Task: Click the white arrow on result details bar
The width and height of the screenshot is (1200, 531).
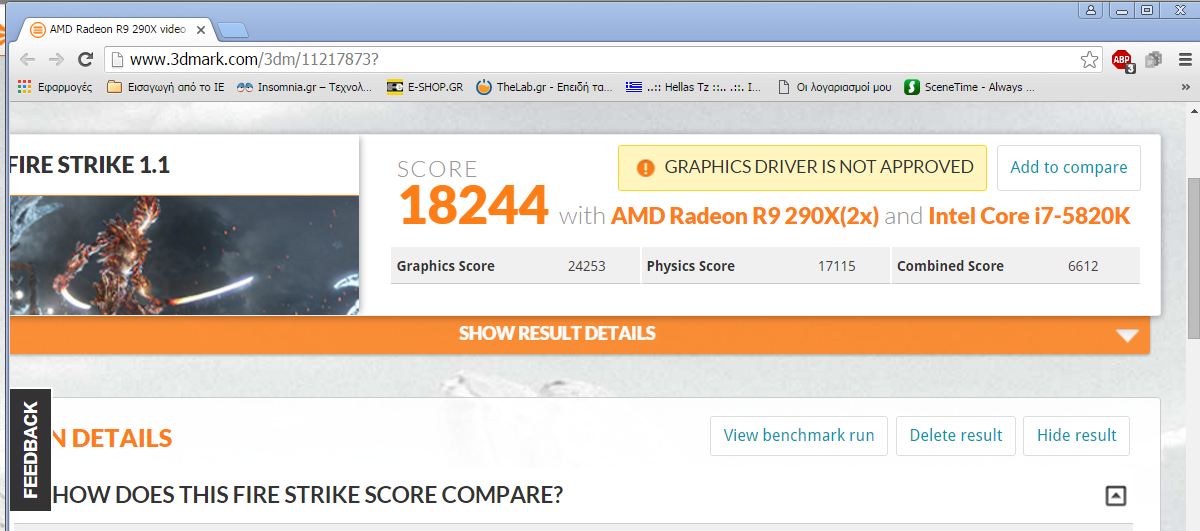Action: pyautogui.click(x=1127, y=335)
